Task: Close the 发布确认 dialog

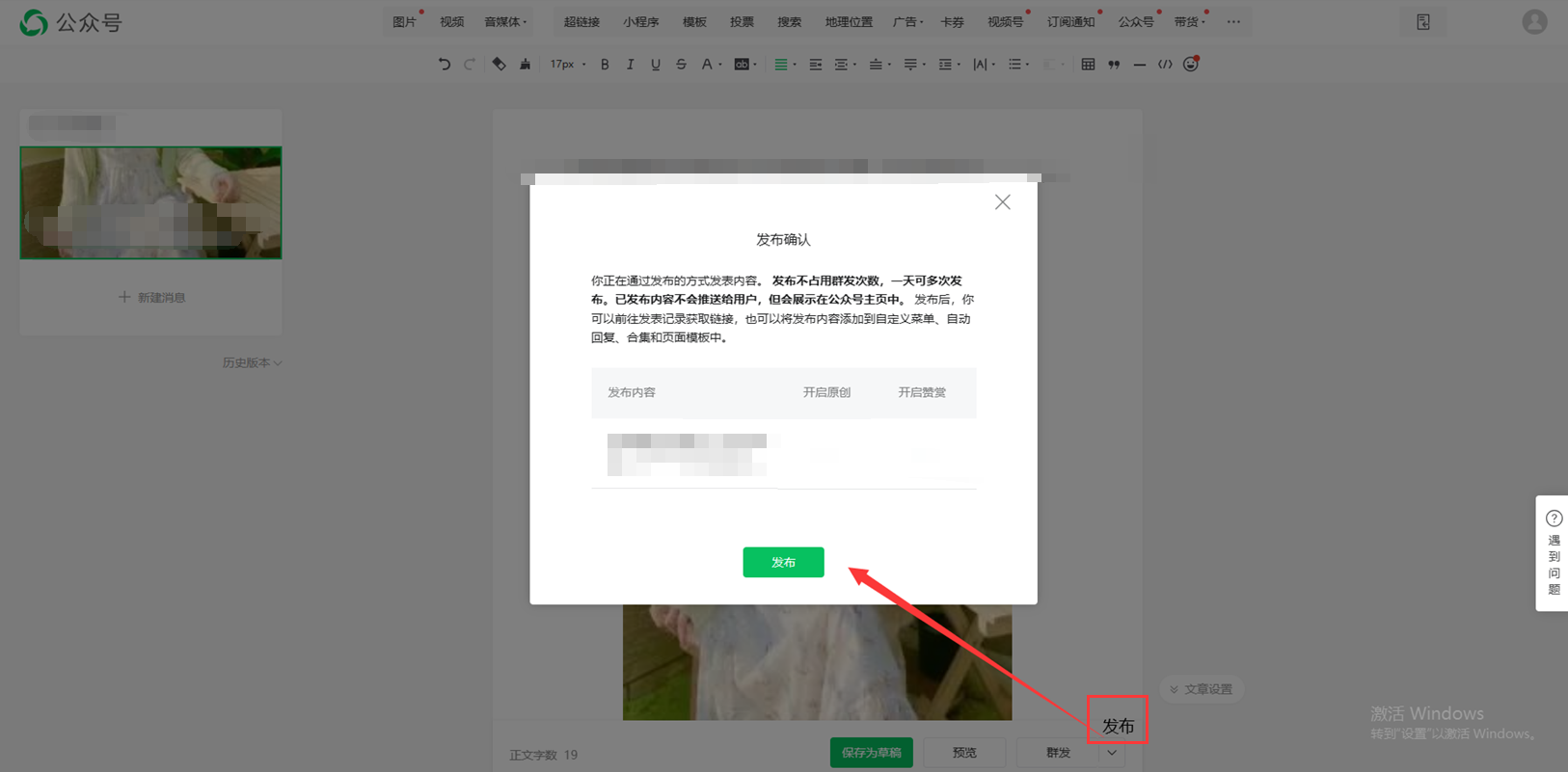Action: (1003, 201)
